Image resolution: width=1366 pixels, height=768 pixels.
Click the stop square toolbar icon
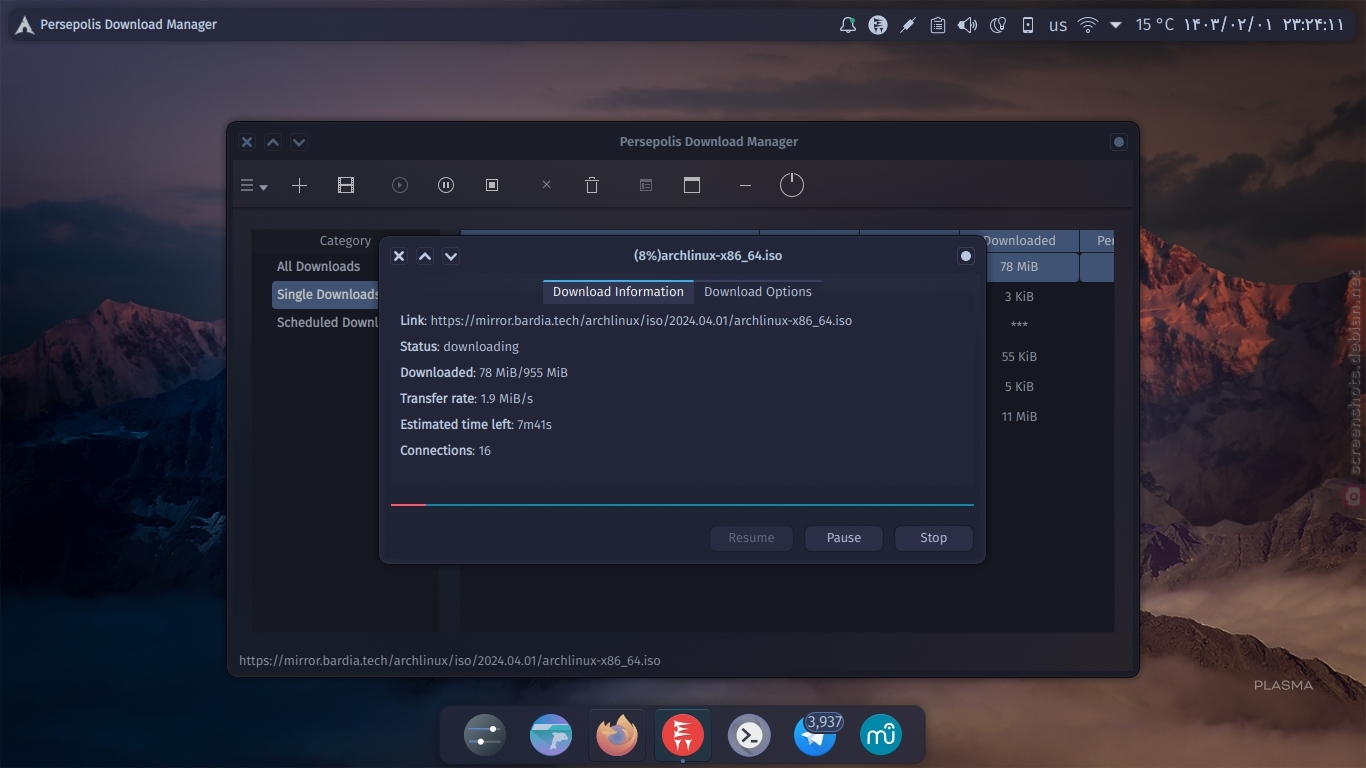492,185
